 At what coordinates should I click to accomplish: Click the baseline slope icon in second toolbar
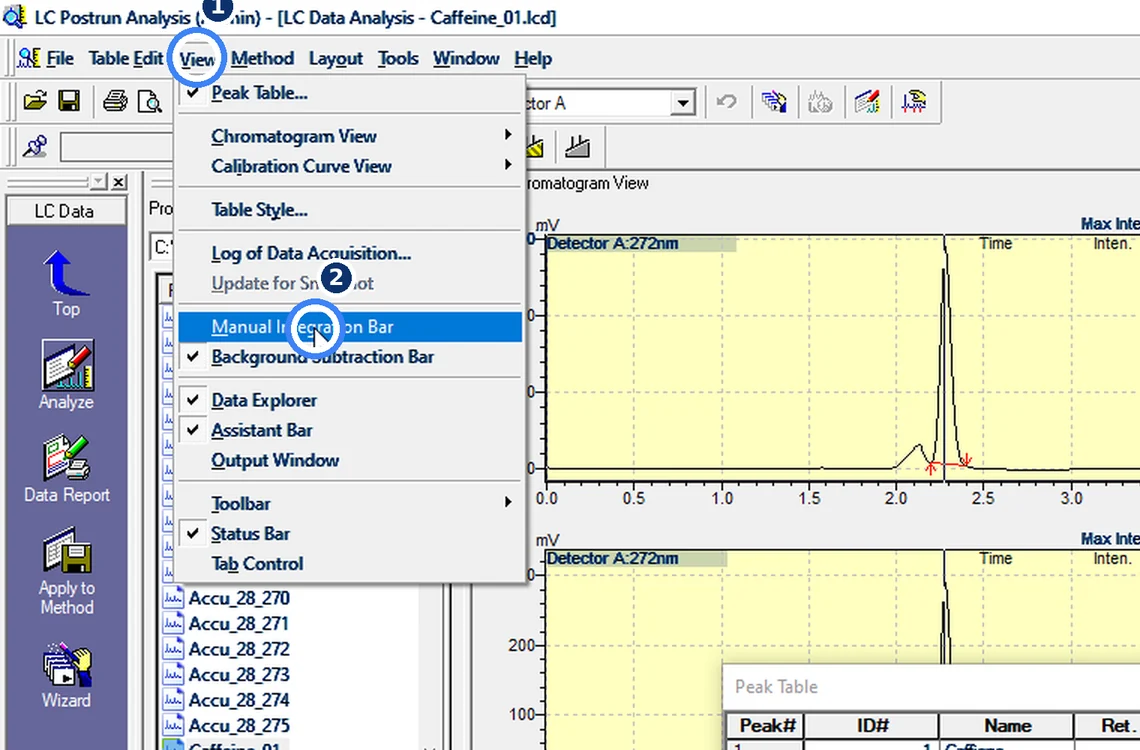coord(578,146)
